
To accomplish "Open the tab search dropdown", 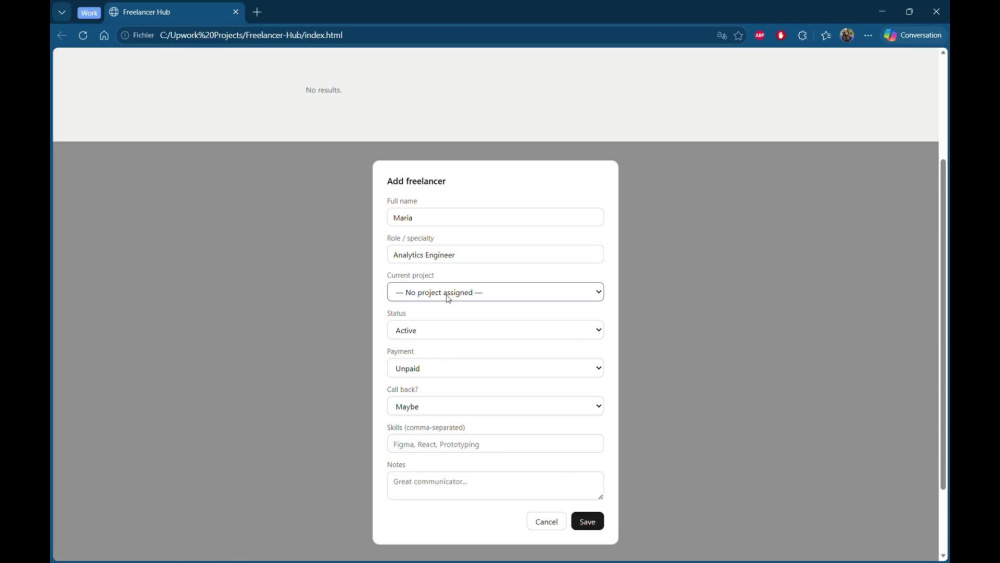I will tap(62, 12).
